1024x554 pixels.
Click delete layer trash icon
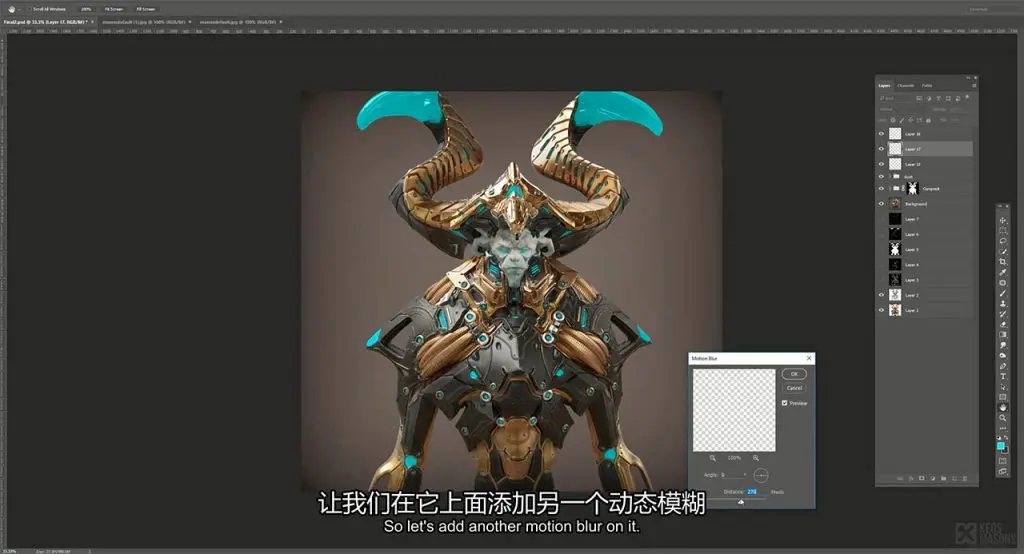(x=965, y=478)
